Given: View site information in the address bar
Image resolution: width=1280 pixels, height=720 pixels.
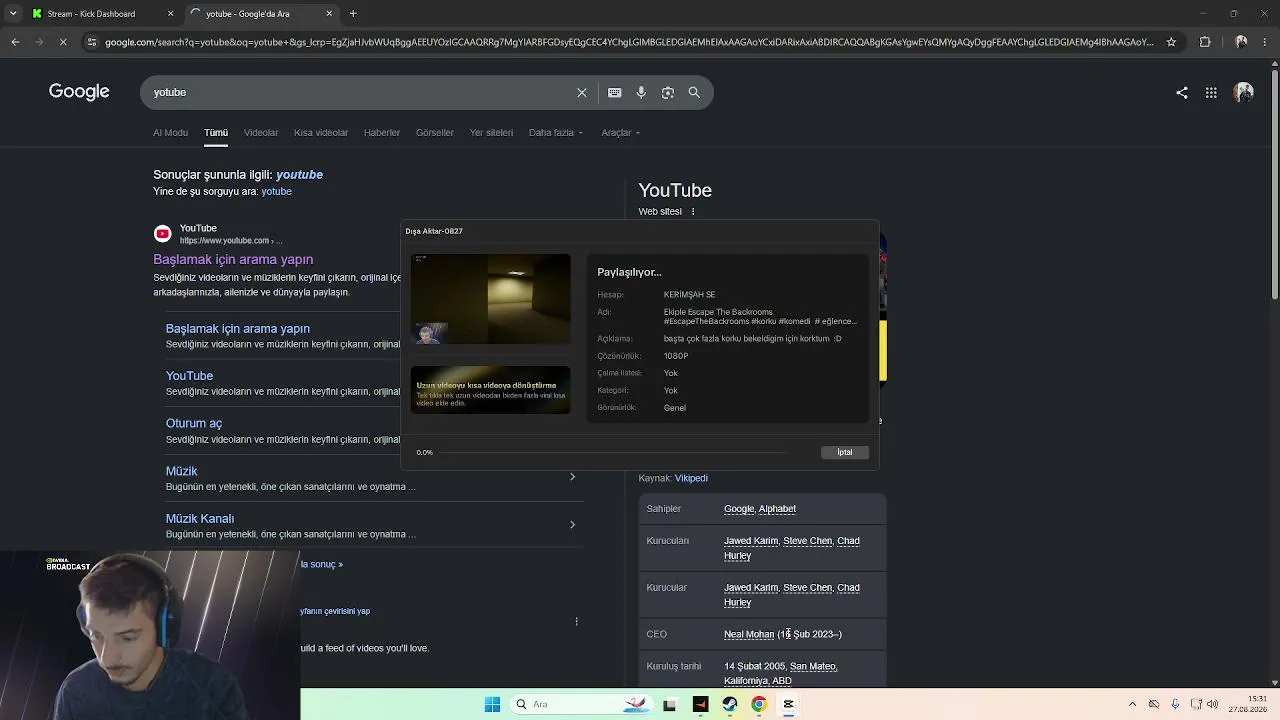Looking at the screenshot, I should pyautogui.click(x=92, y=42).
